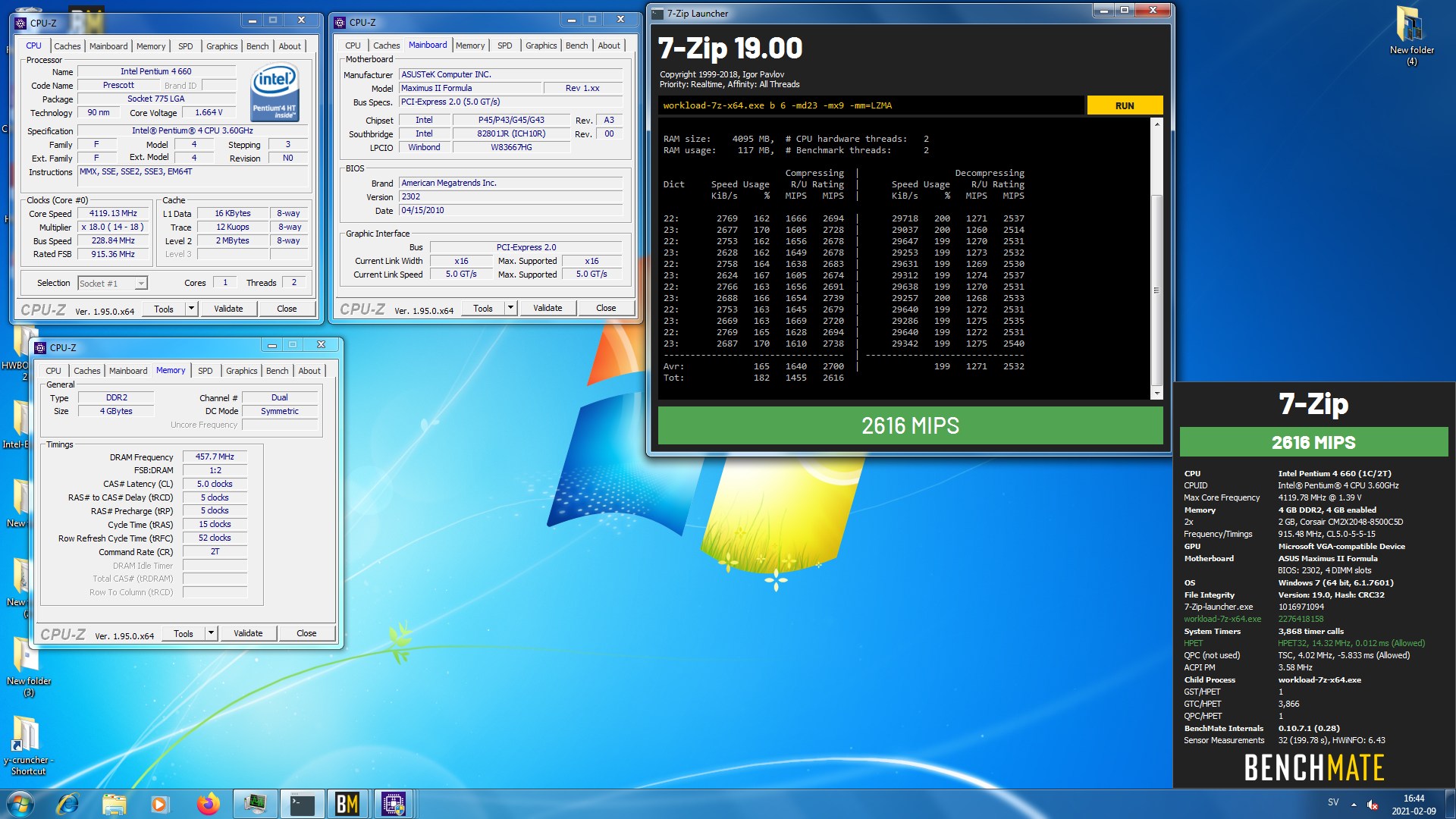Open Windows Start menu orb
This screenshot has height=819, width=1456.
20,804
